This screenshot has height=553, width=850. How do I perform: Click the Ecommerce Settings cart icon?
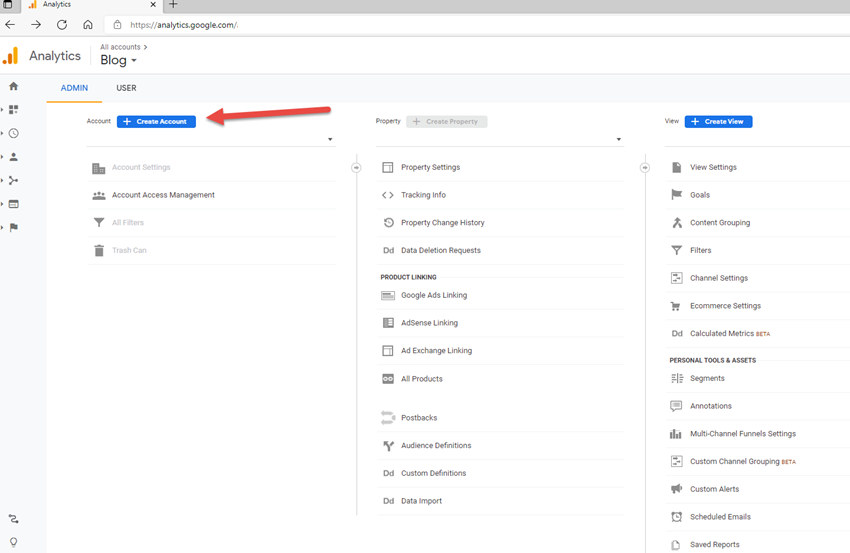point(675,306)
